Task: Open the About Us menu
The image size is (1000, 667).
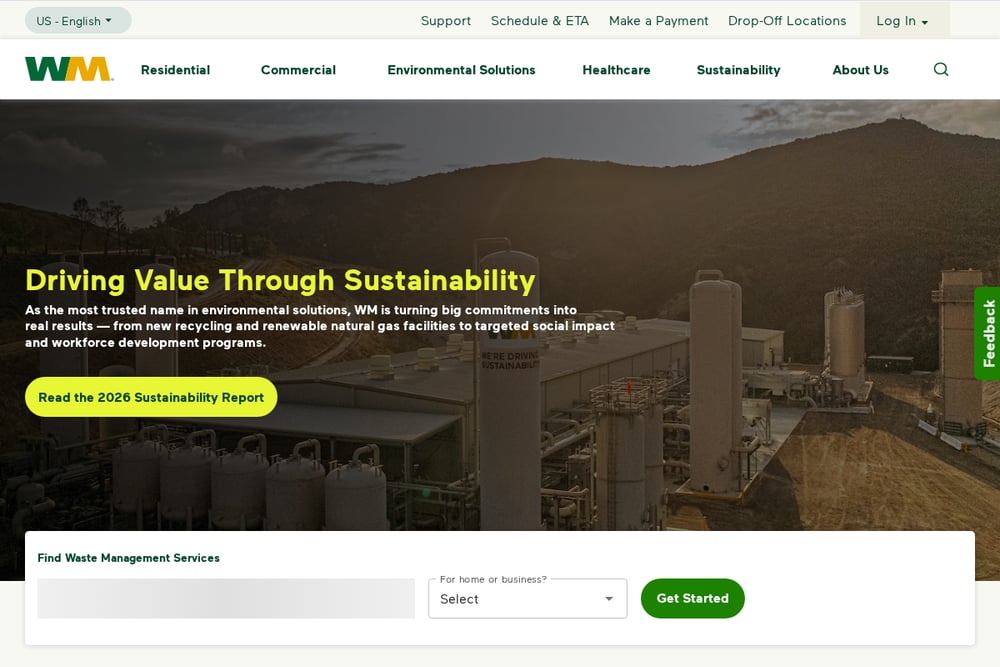Action: pos(860,70)
